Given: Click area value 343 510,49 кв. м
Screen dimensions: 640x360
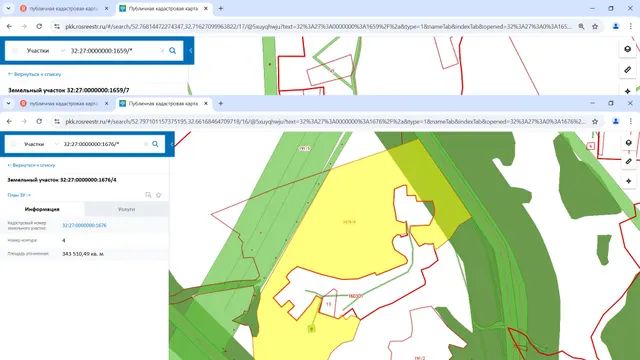Looking at the screenshot, I should [x=83, y=254].
